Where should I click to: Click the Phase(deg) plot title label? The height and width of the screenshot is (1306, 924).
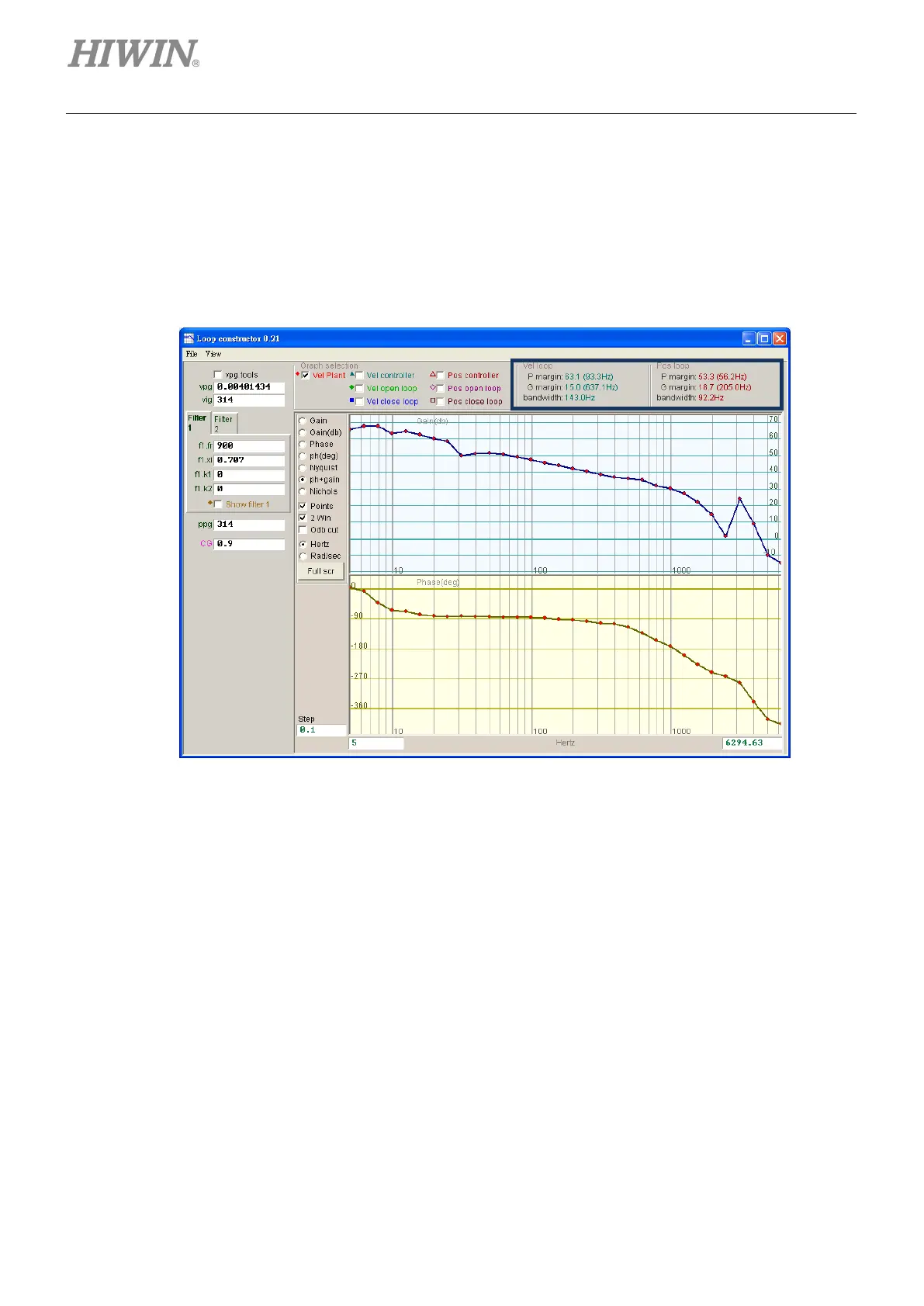(438, 583)
